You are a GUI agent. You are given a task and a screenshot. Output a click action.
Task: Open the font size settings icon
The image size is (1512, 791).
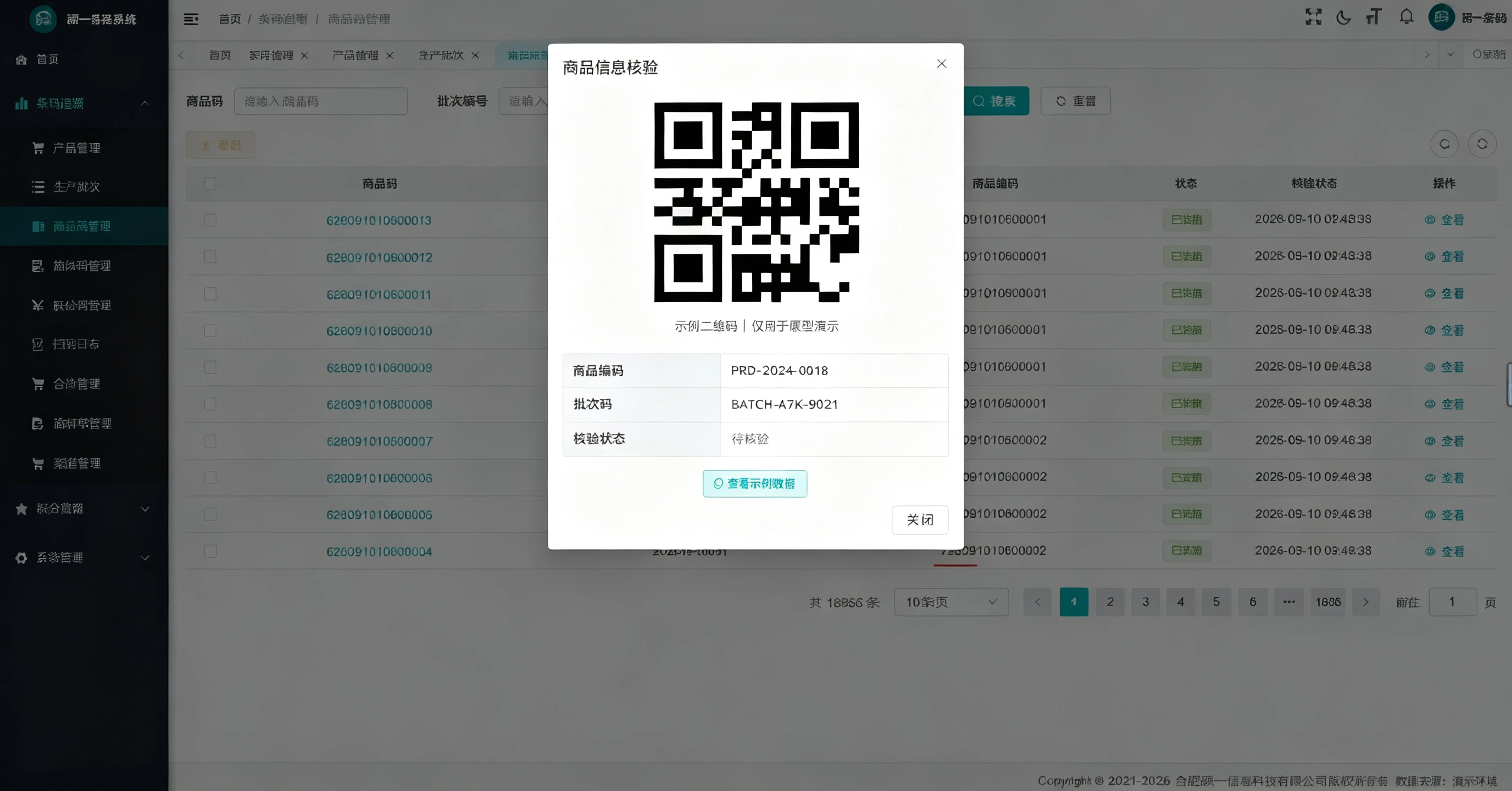click(x=1374, y=17)
